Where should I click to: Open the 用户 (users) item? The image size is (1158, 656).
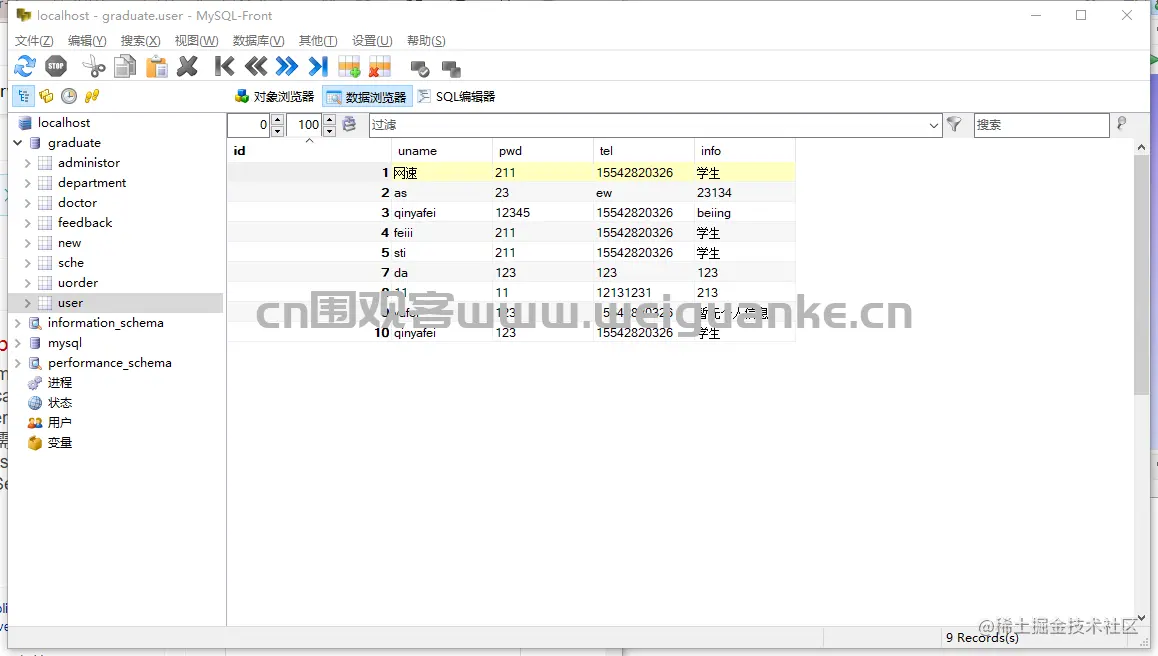(60, 423)
